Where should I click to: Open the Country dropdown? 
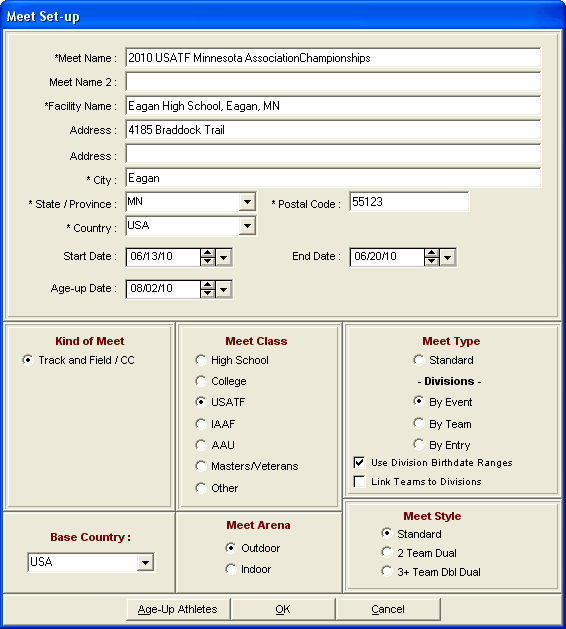[247, 226]
